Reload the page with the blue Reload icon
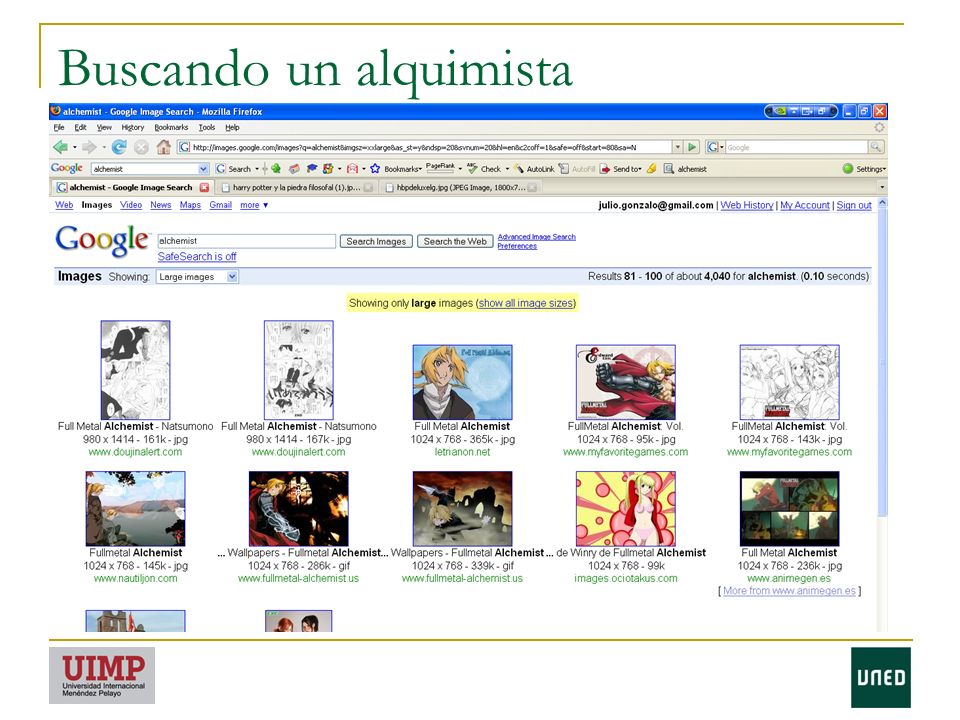960x720 pixels. 119,147
